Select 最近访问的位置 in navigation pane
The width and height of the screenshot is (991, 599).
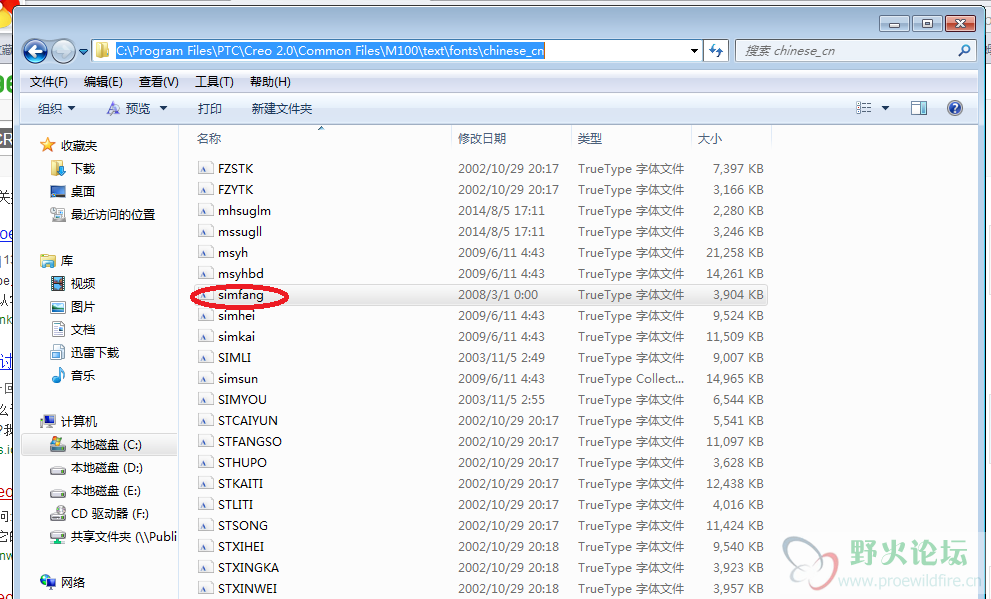tap(112, 214)
